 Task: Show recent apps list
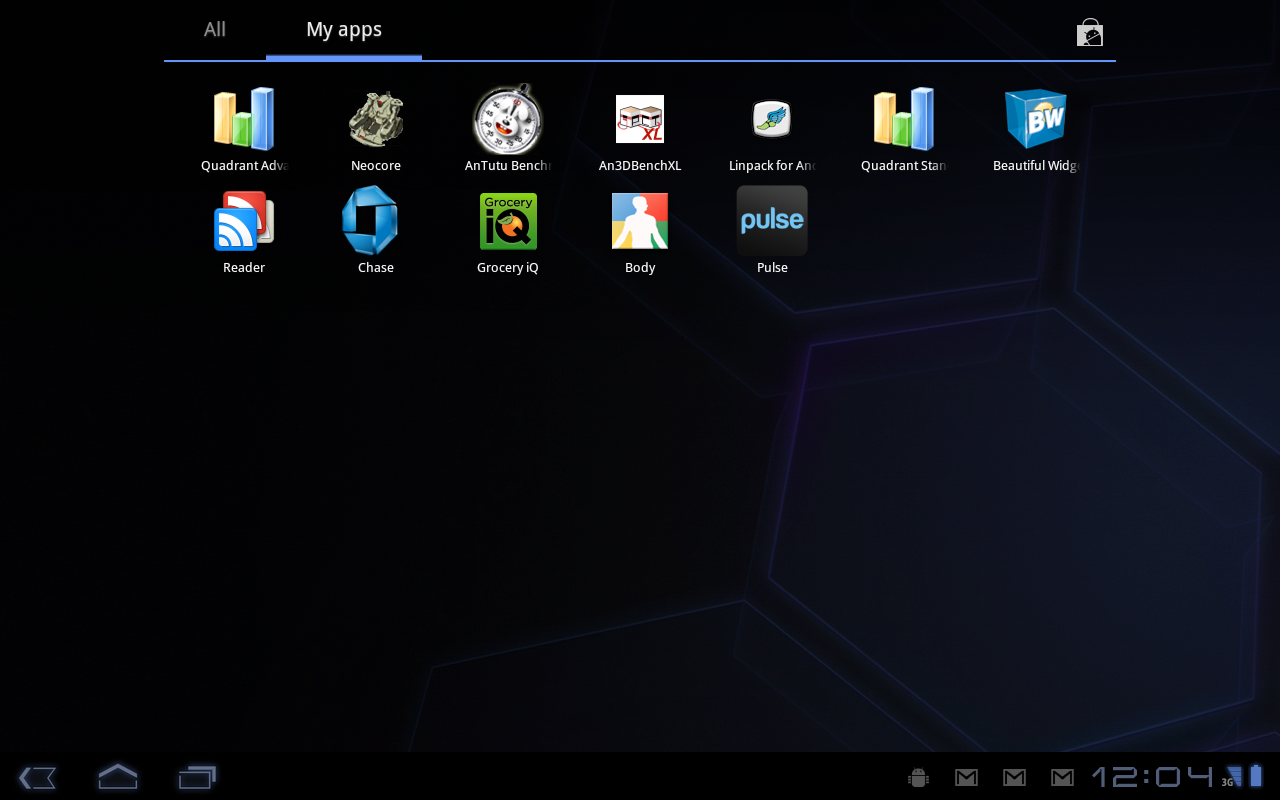click(198, 777)
